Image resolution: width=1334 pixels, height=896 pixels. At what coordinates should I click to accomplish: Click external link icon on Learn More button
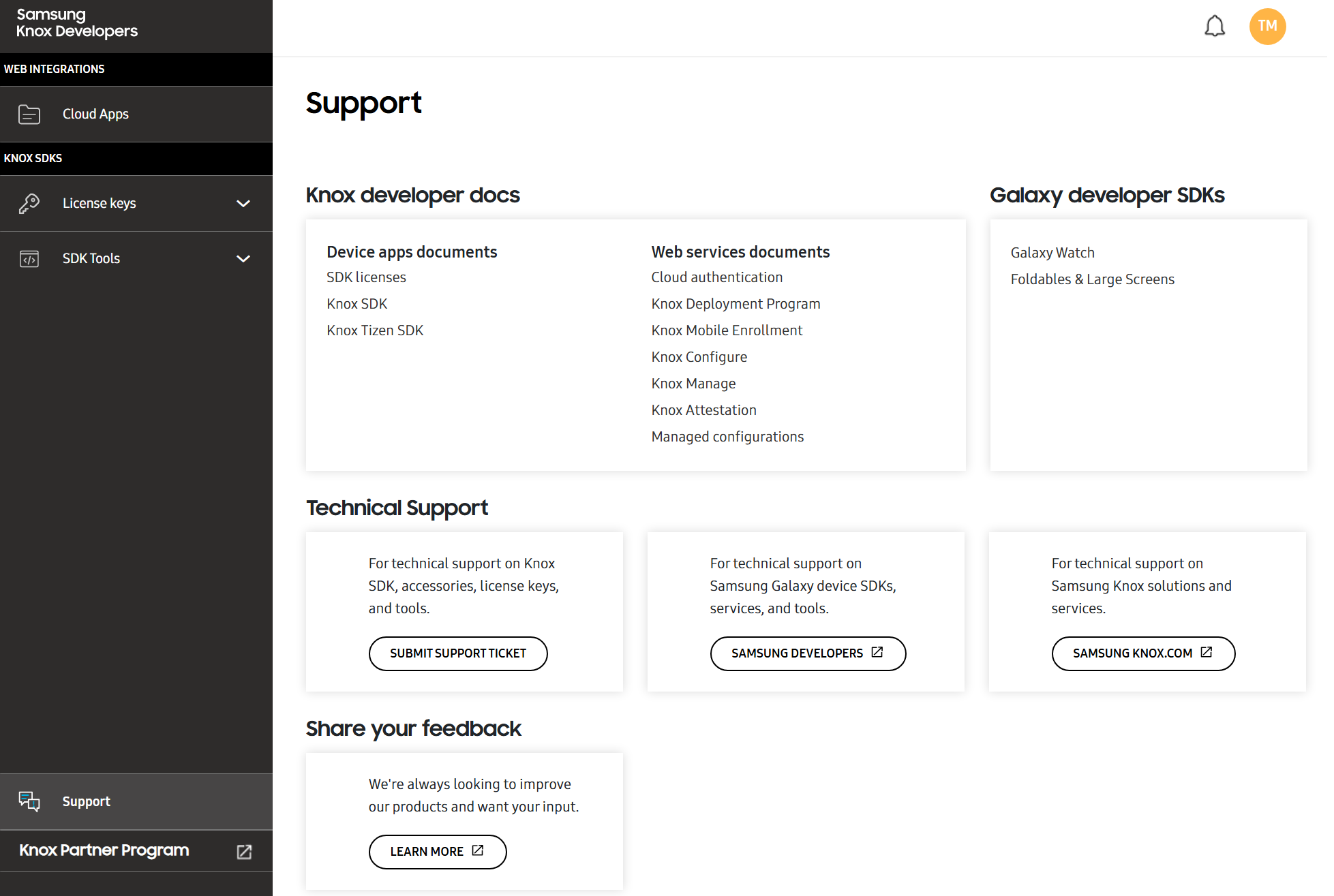click(x=478, y=851)
